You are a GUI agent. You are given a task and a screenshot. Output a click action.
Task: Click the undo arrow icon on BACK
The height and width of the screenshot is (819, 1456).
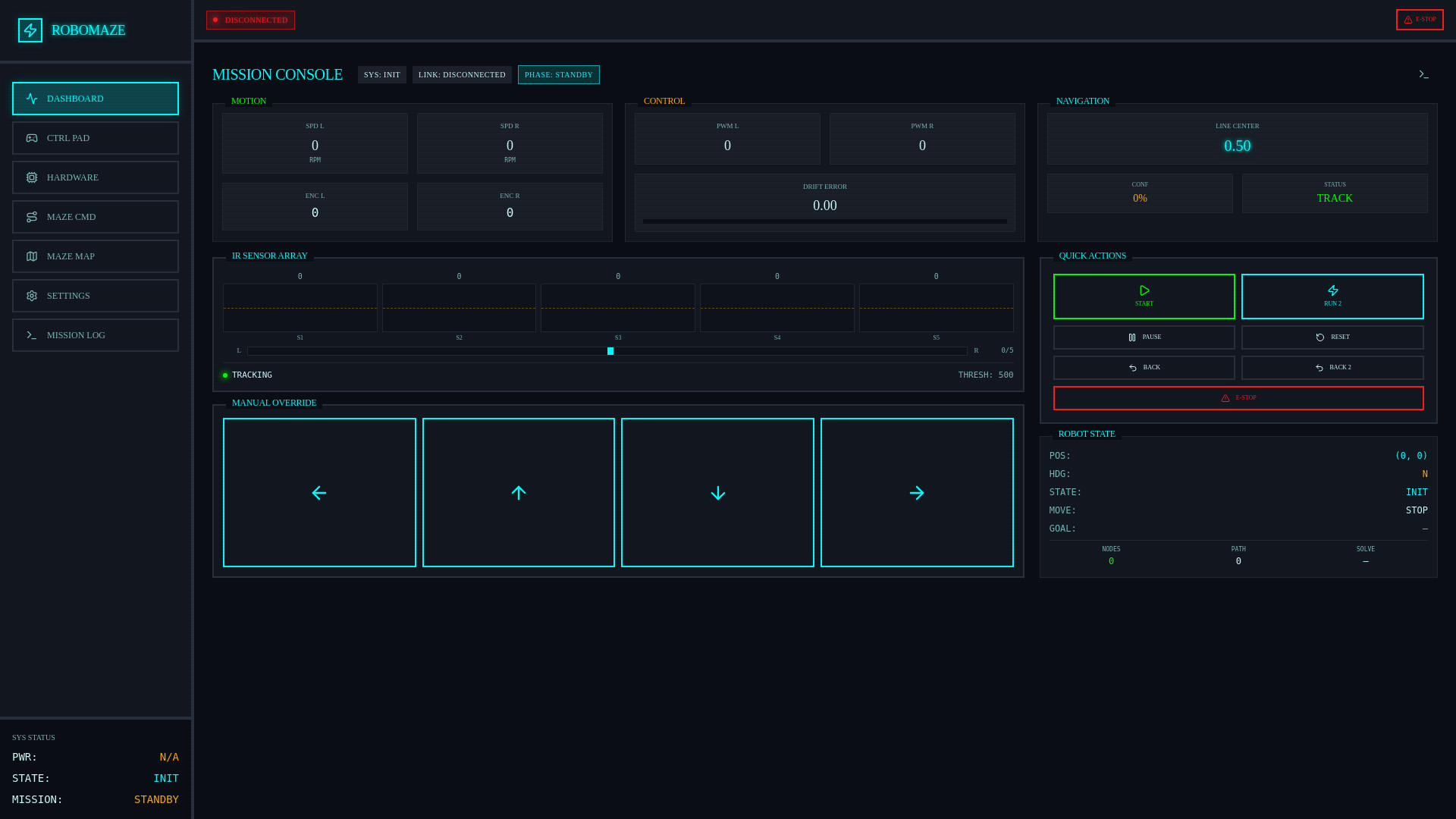[x=1133, y=368]
